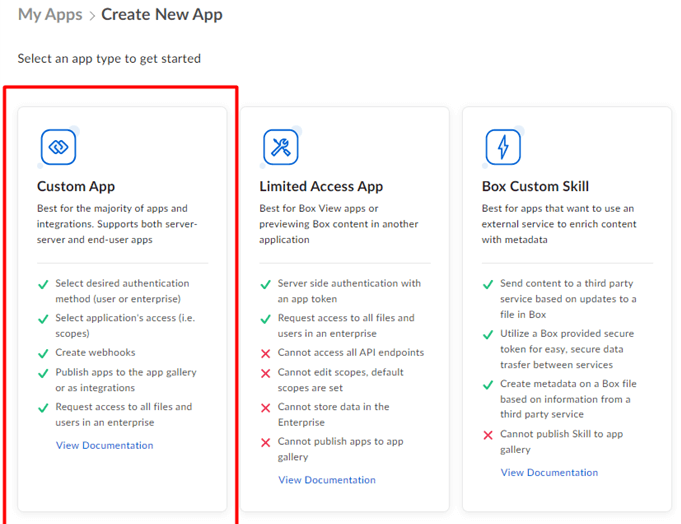Click text 'Select an app type to get started'
681x524 pixels.
click(x=109, y=59)
